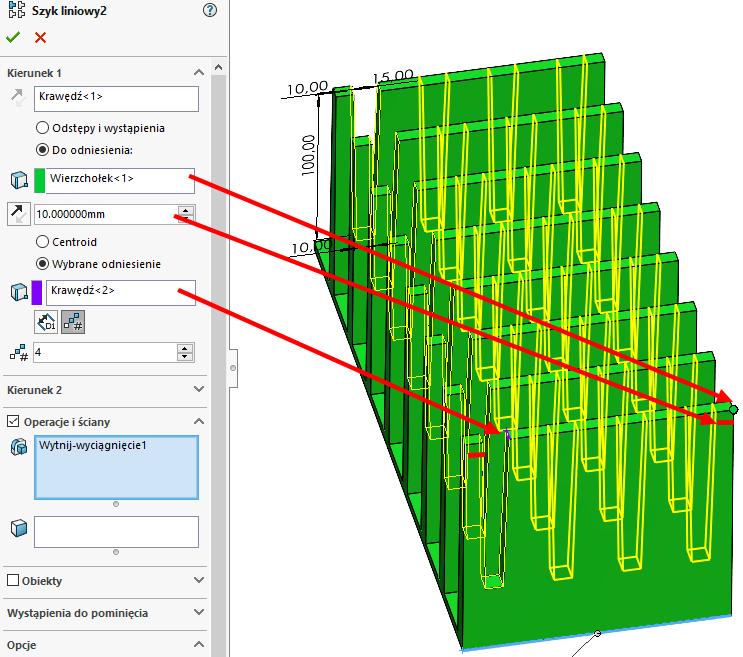Choose the Centroid radio option
Image resolution: width=743 pixels, height=657 pixels.
pos(42,242)
